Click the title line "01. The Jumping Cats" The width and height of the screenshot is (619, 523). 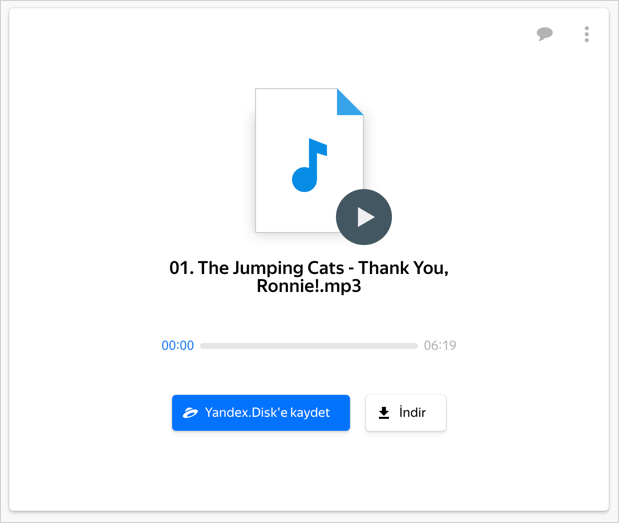(257, 268)
